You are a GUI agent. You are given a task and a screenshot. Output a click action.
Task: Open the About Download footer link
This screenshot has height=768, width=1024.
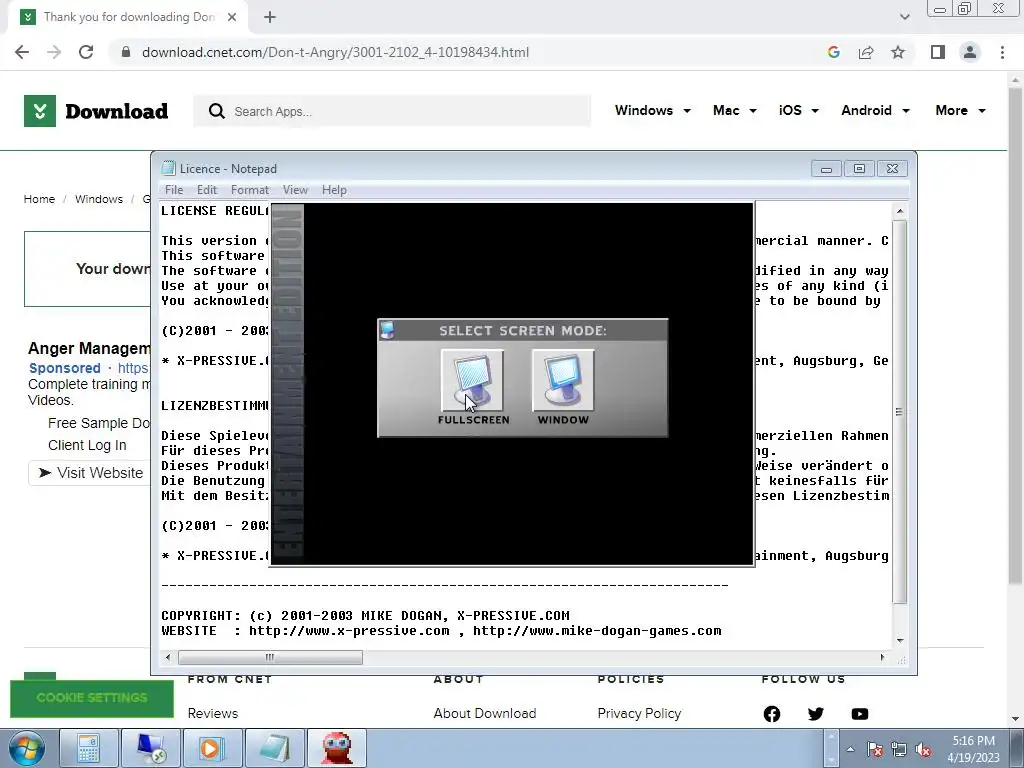pyautogui.click(x=485, y=714)
